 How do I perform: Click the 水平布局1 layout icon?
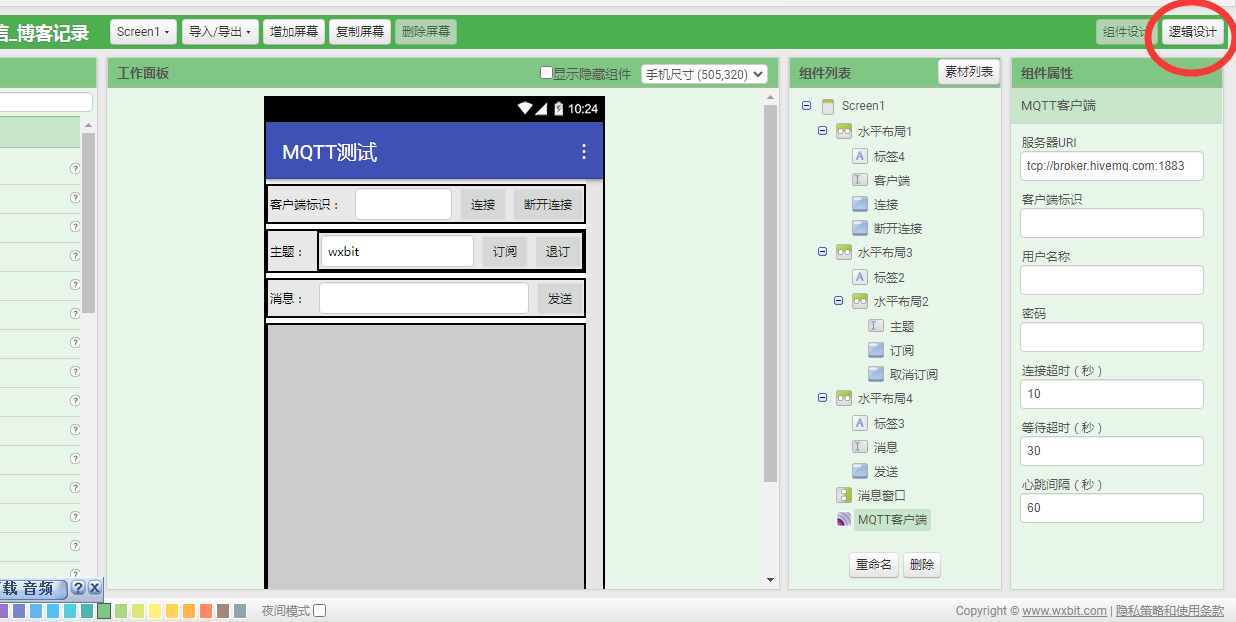click(844, 131)
